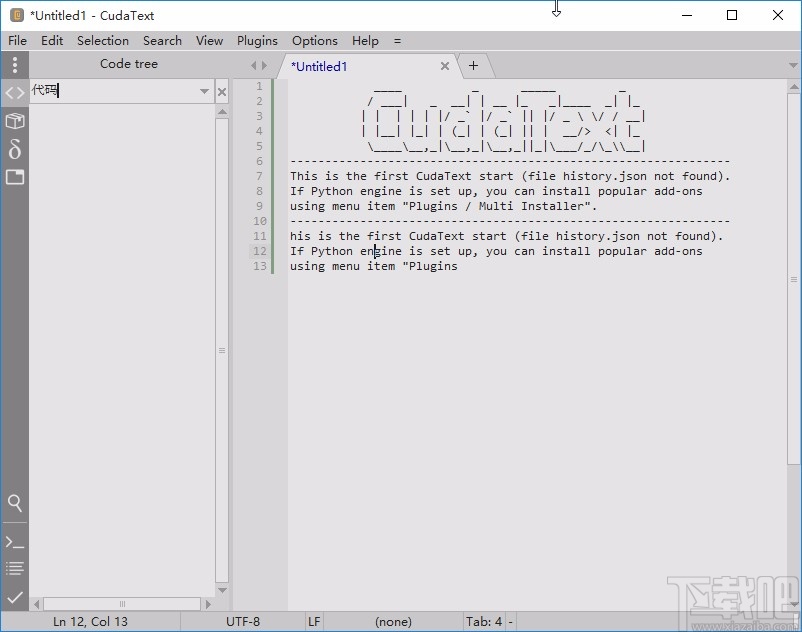Viewport: 802px width, 632px height.
Task: Open the Console panel icon
Action: coord(15,542)
